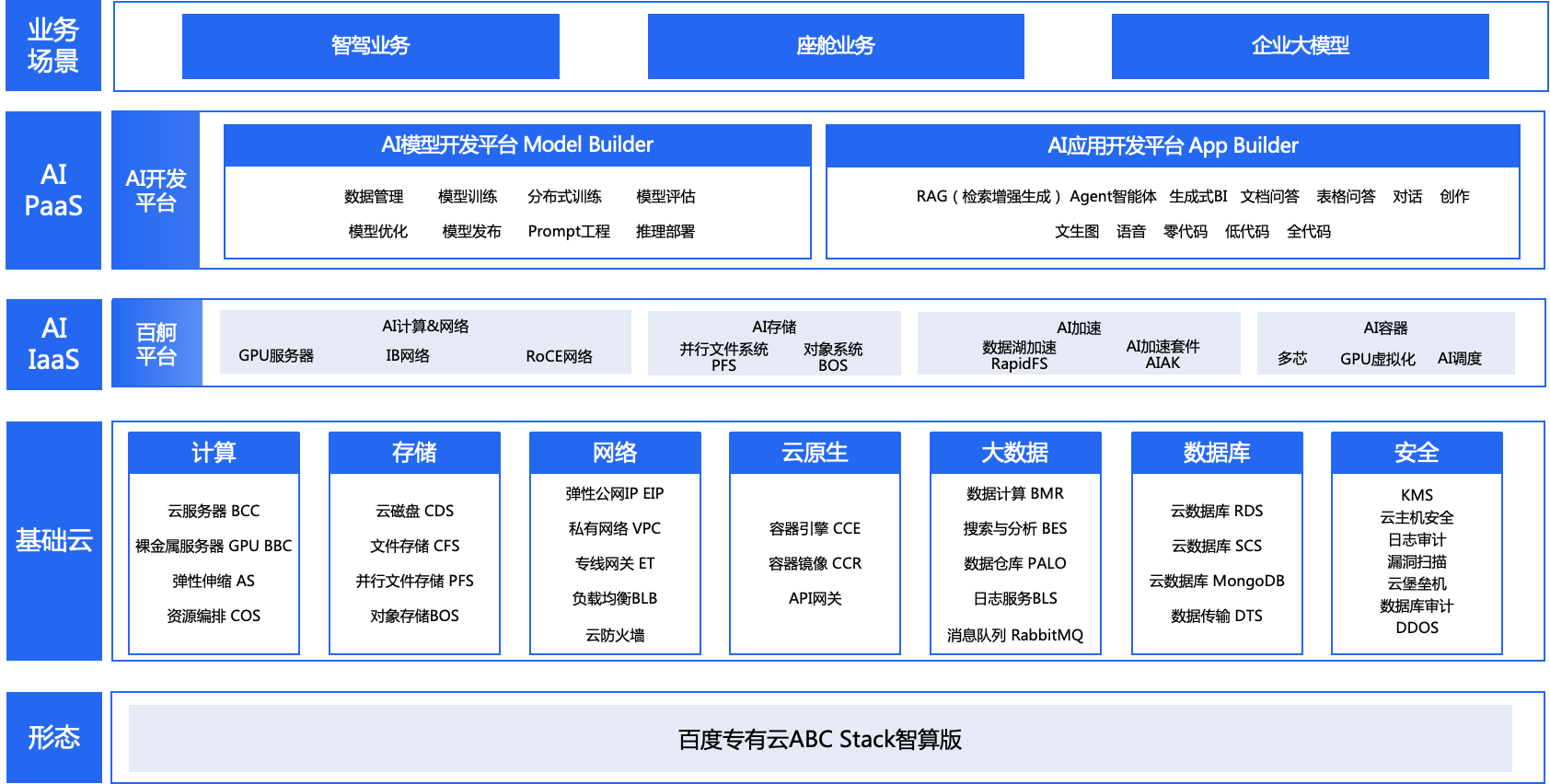Select the 业务场景 layer label

[53, 46]
